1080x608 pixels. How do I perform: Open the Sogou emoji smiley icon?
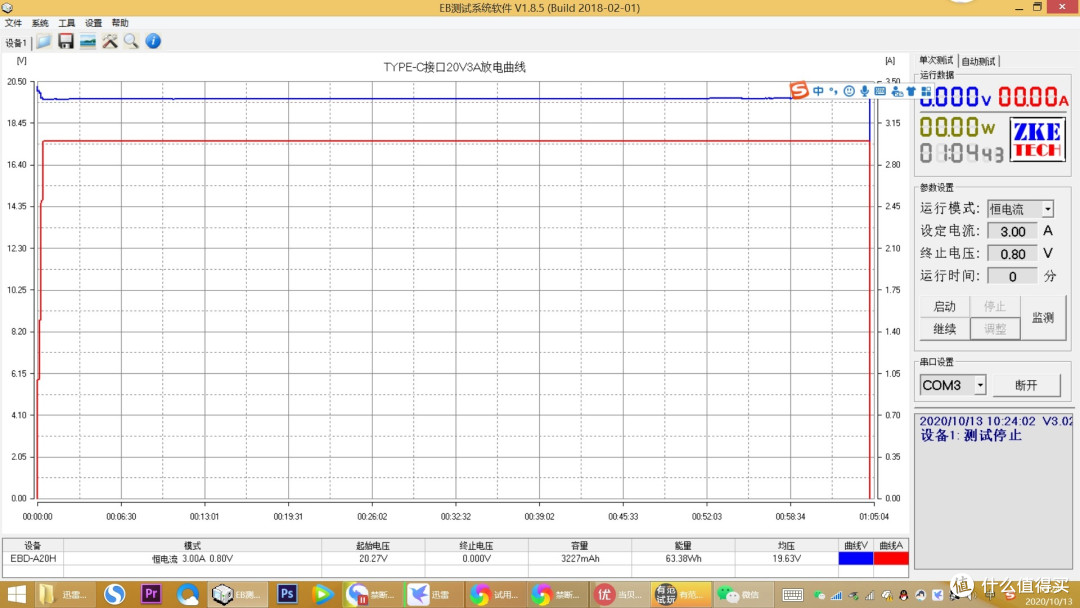tap(849, 91)
